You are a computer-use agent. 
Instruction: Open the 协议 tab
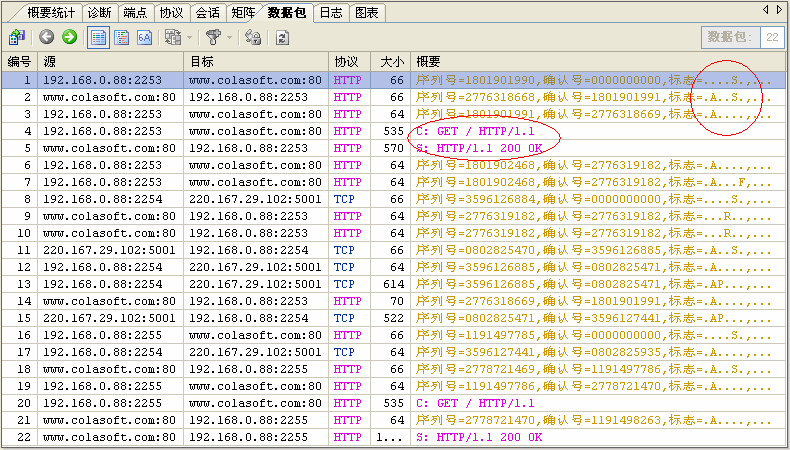171,13
